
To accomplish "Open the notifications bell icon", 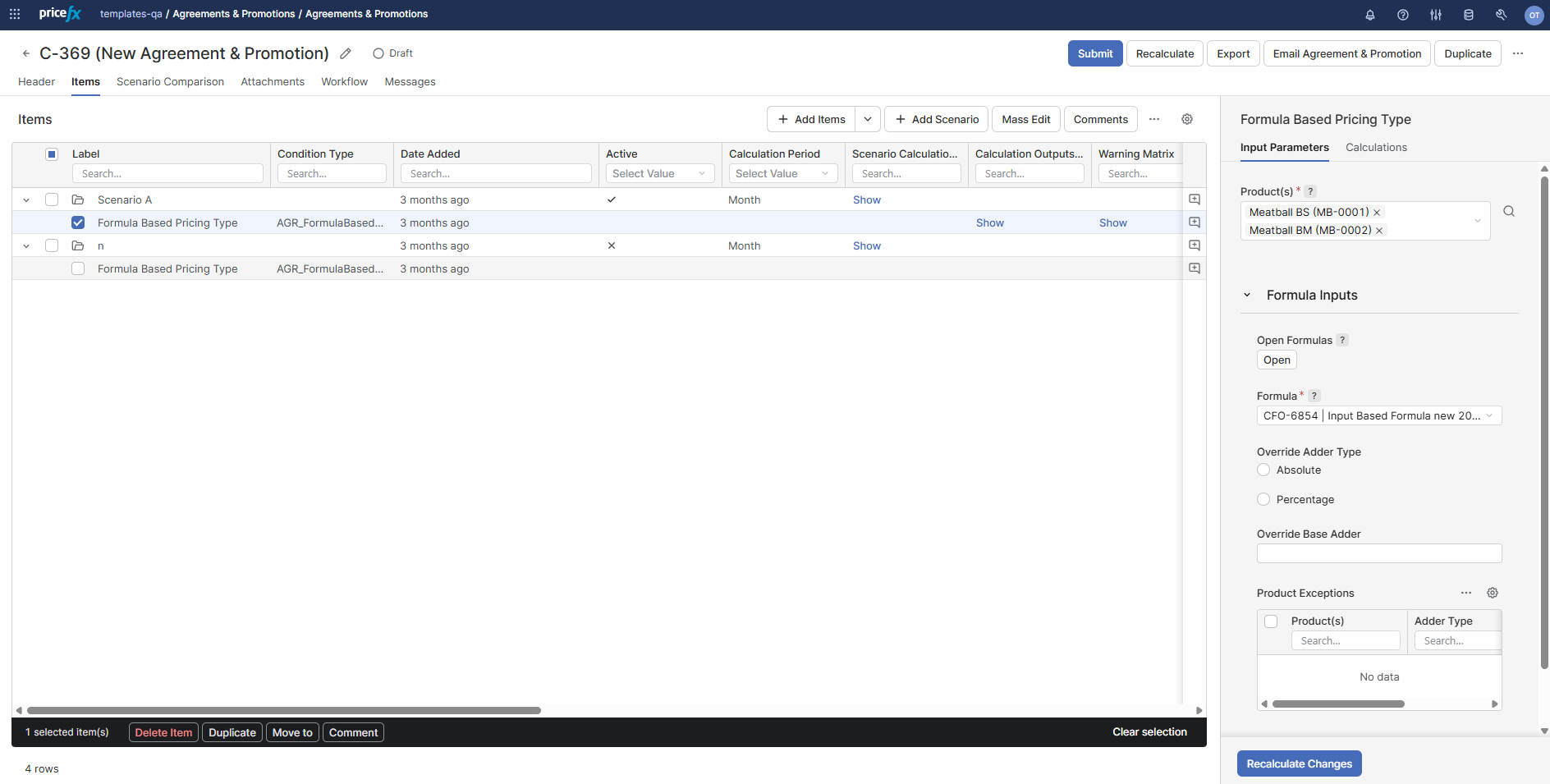I will coord(1370,15).
